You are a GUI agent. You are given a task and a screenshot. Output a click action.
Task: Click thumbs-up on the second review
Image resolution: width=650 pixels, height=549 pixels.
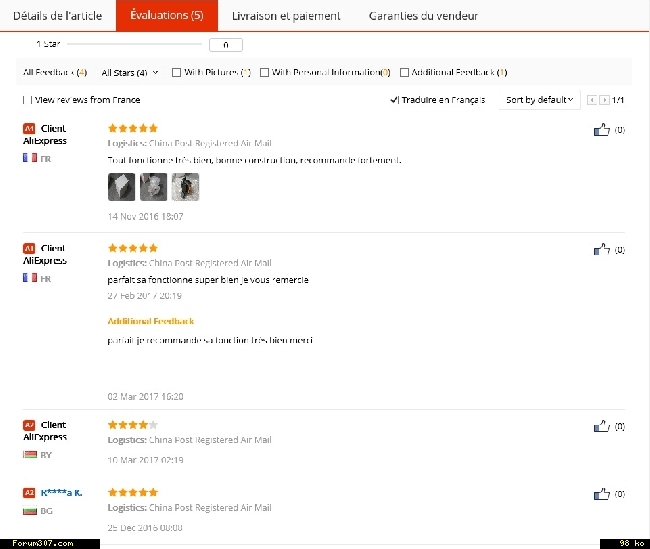click(x=601, y=249)
